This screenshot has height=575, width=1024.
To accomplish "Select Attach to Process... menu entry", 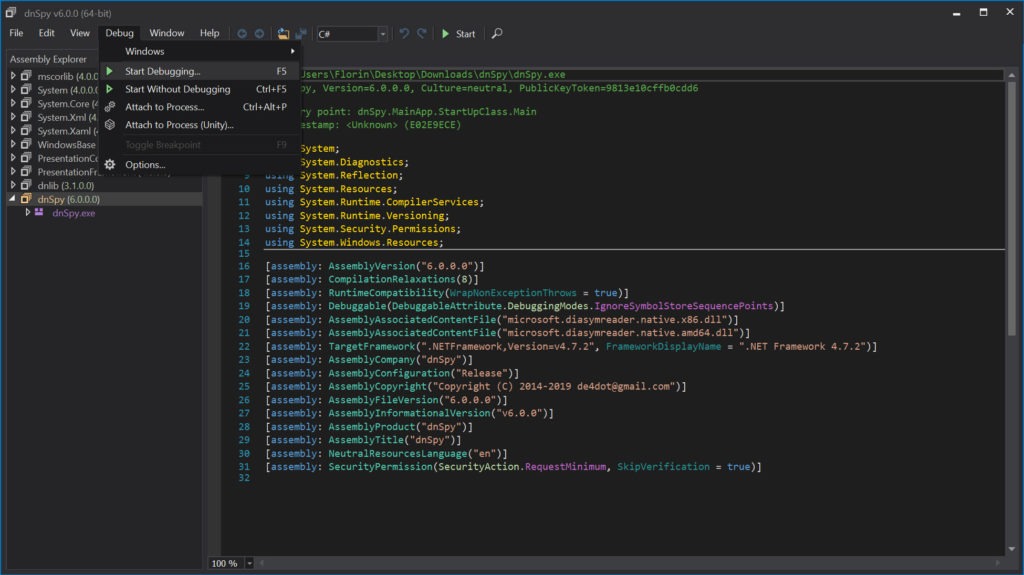I will click(x=200, y=107).
